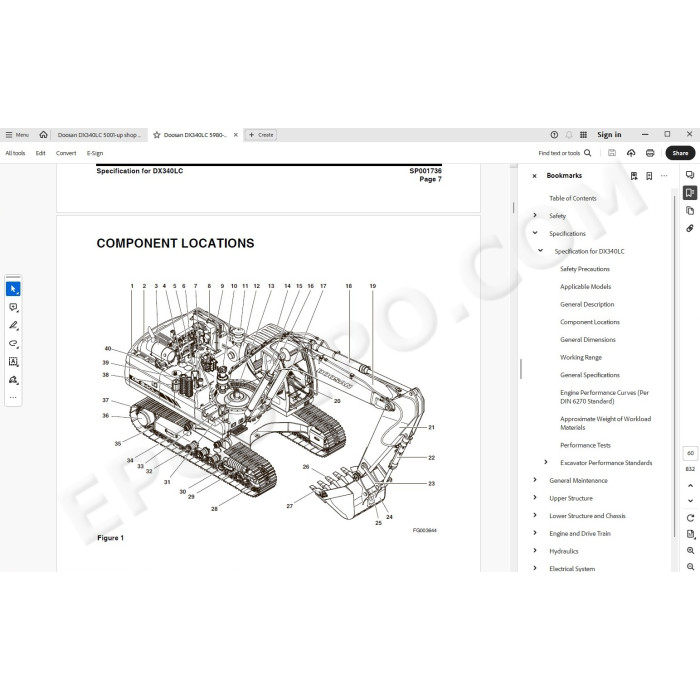This screenshot has width=700, height=700.
Task: Open the notifications bell icon
Action: pos(569,135)
